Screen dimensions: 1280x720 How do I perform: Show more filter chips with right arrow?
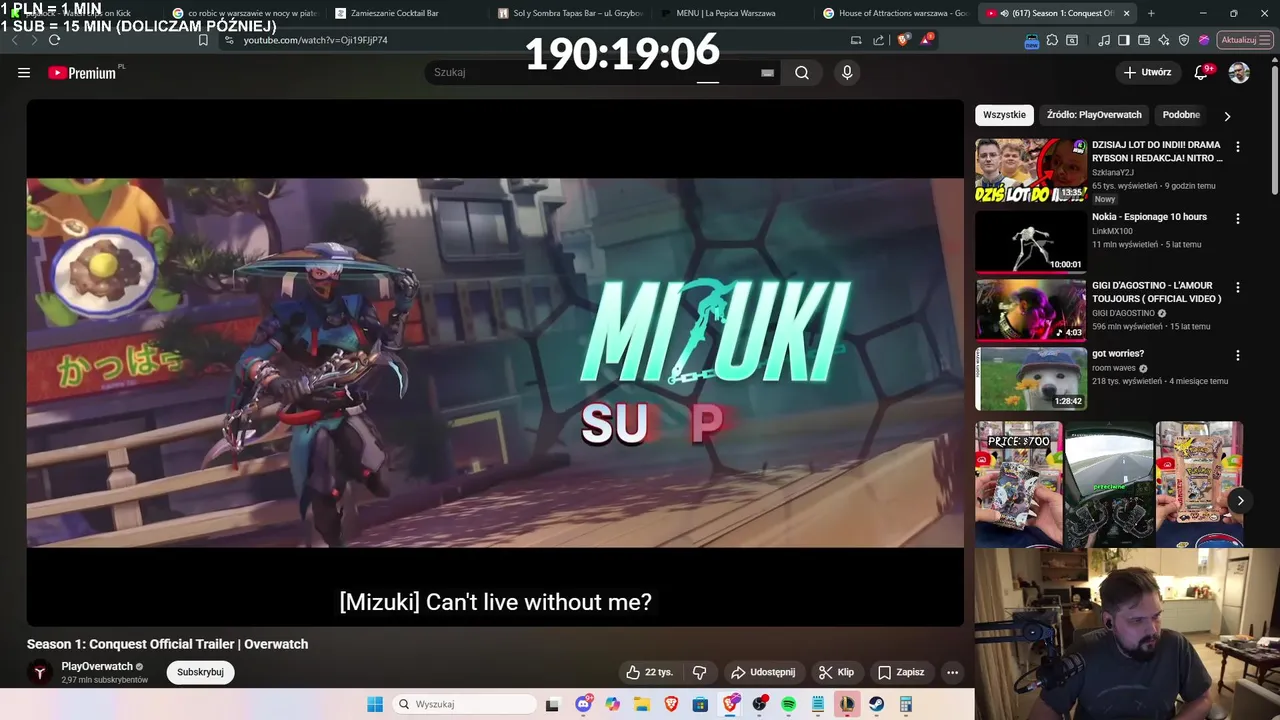click(x=1227, y=116)
